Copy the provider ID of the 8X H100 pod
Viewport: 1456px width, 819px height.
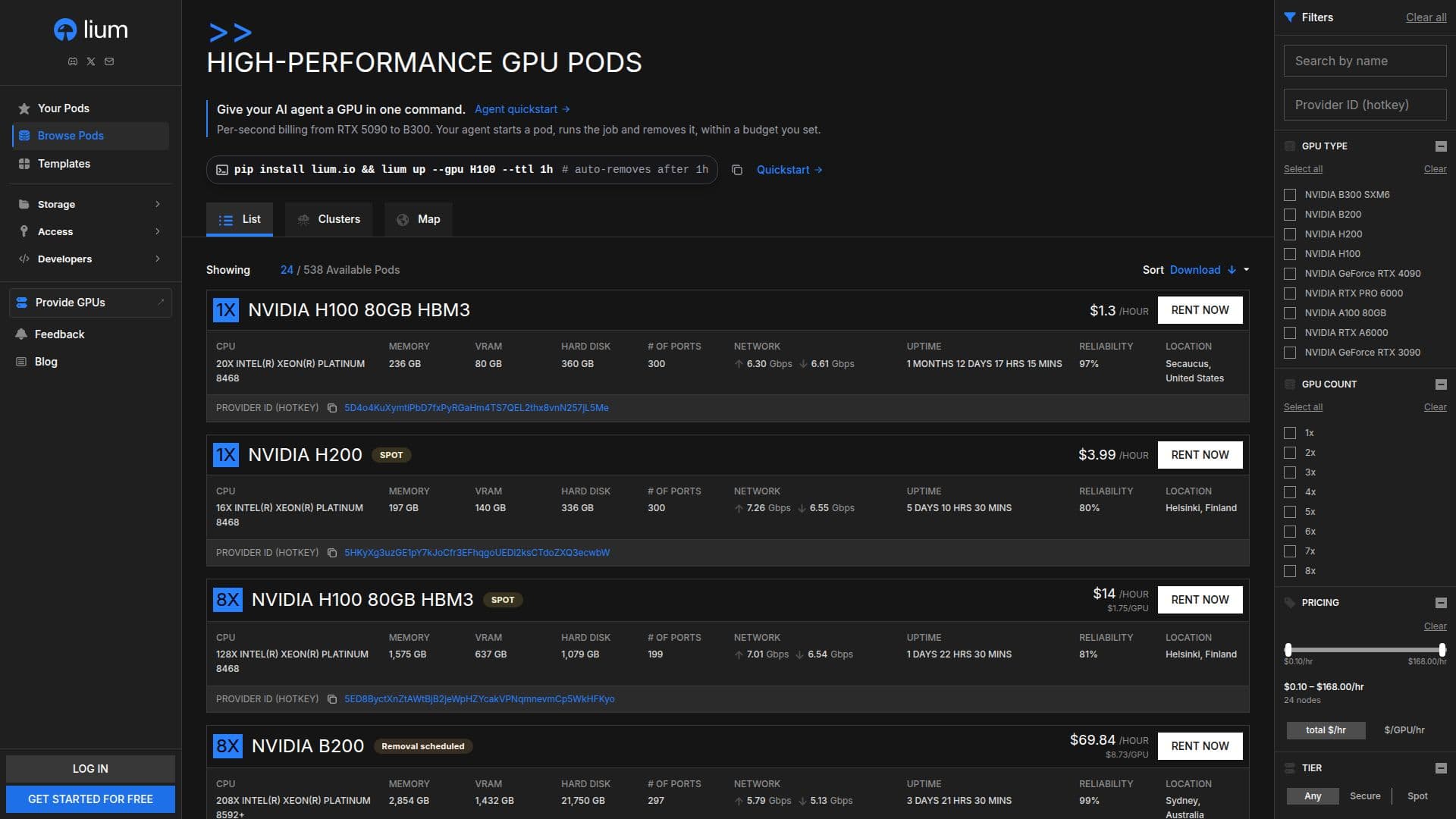point(332,699)
